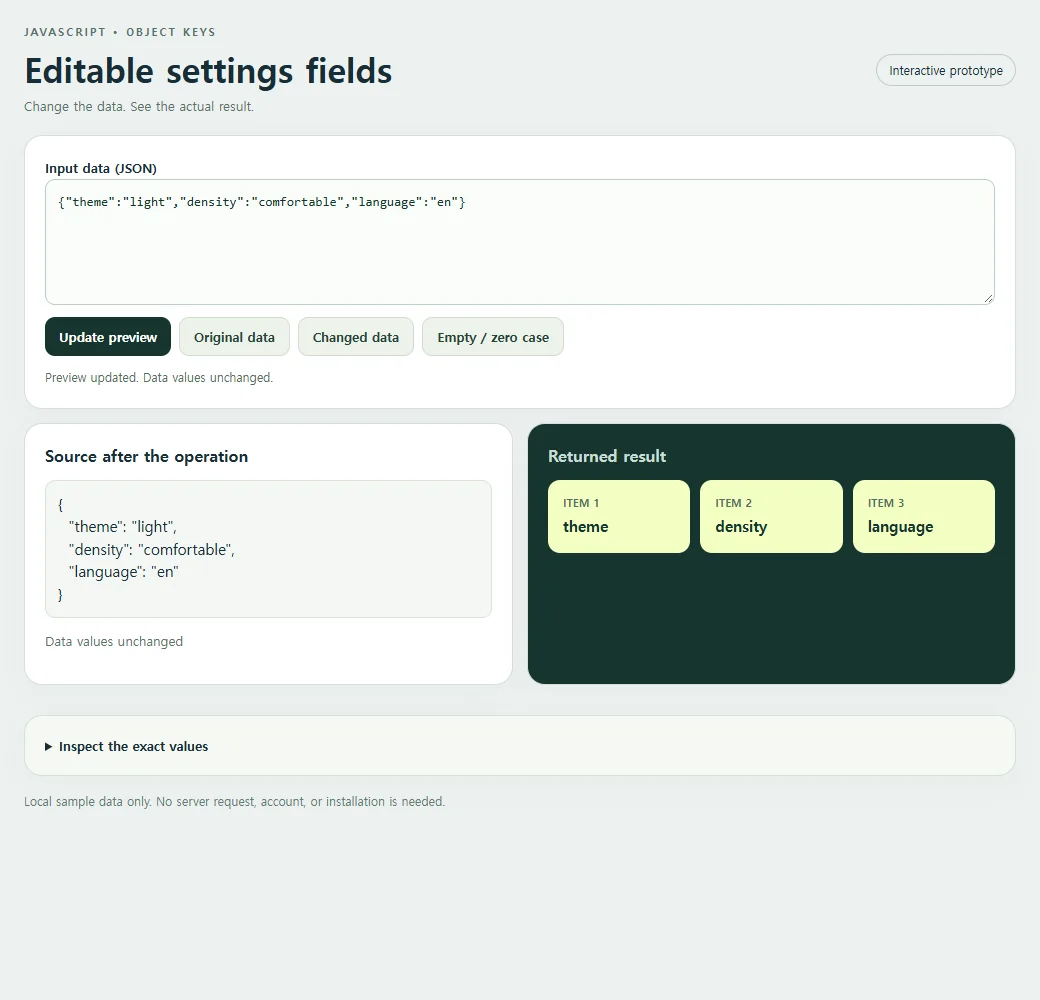Grab the textarea resize handle
This screenshot has height=1000, width=1040.
tap(988, 298)
